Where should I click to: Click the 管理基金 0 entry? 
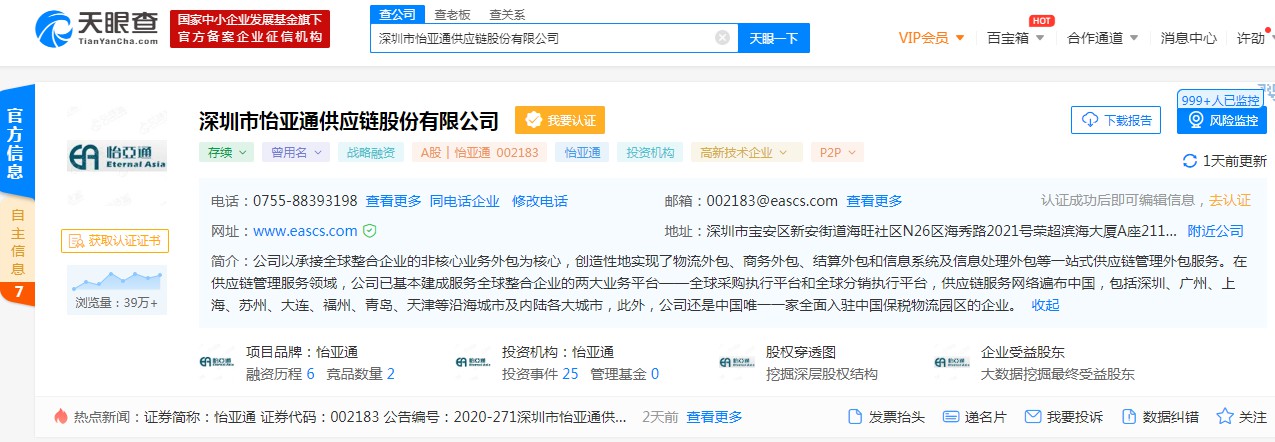click(625, 374)
